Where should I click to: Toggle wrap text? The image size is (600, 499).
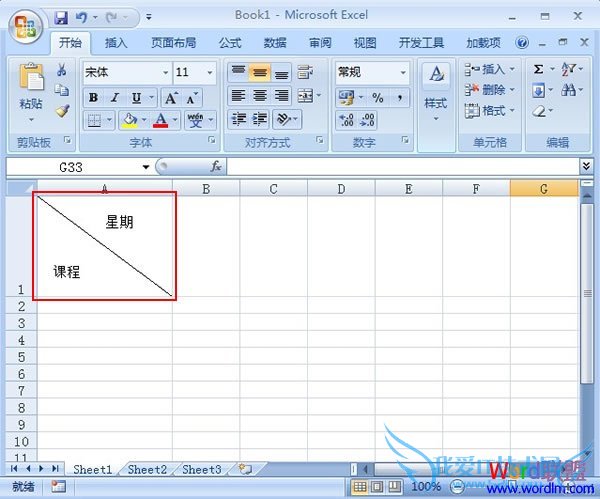point(305,72)
